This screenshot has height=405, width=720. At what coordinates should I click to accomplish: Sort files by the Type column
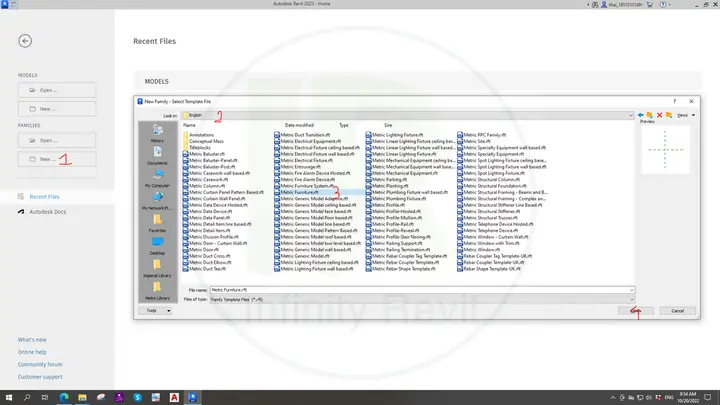[343, 125]
